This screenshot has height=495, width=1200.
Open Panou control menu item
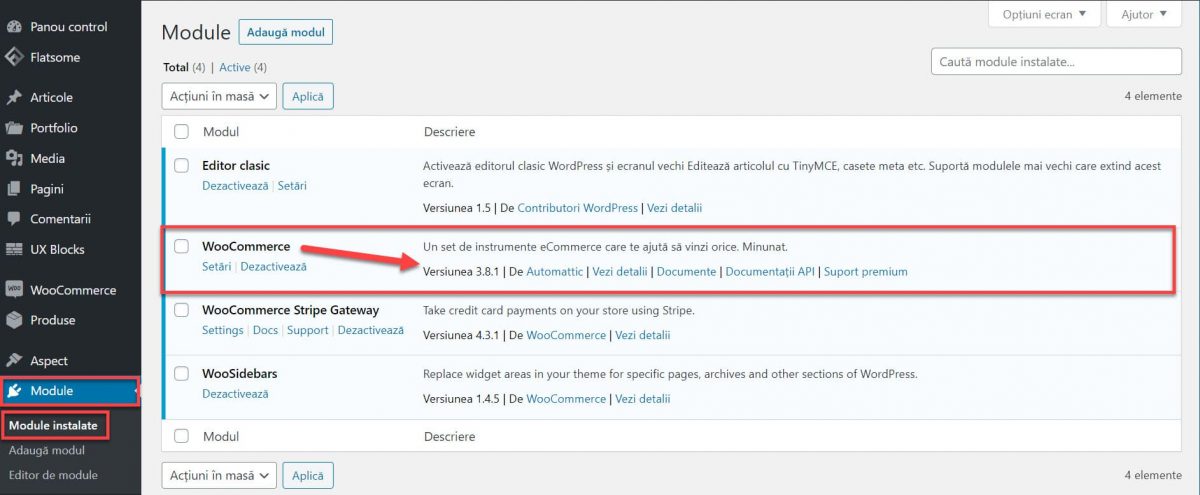(69, 27)
